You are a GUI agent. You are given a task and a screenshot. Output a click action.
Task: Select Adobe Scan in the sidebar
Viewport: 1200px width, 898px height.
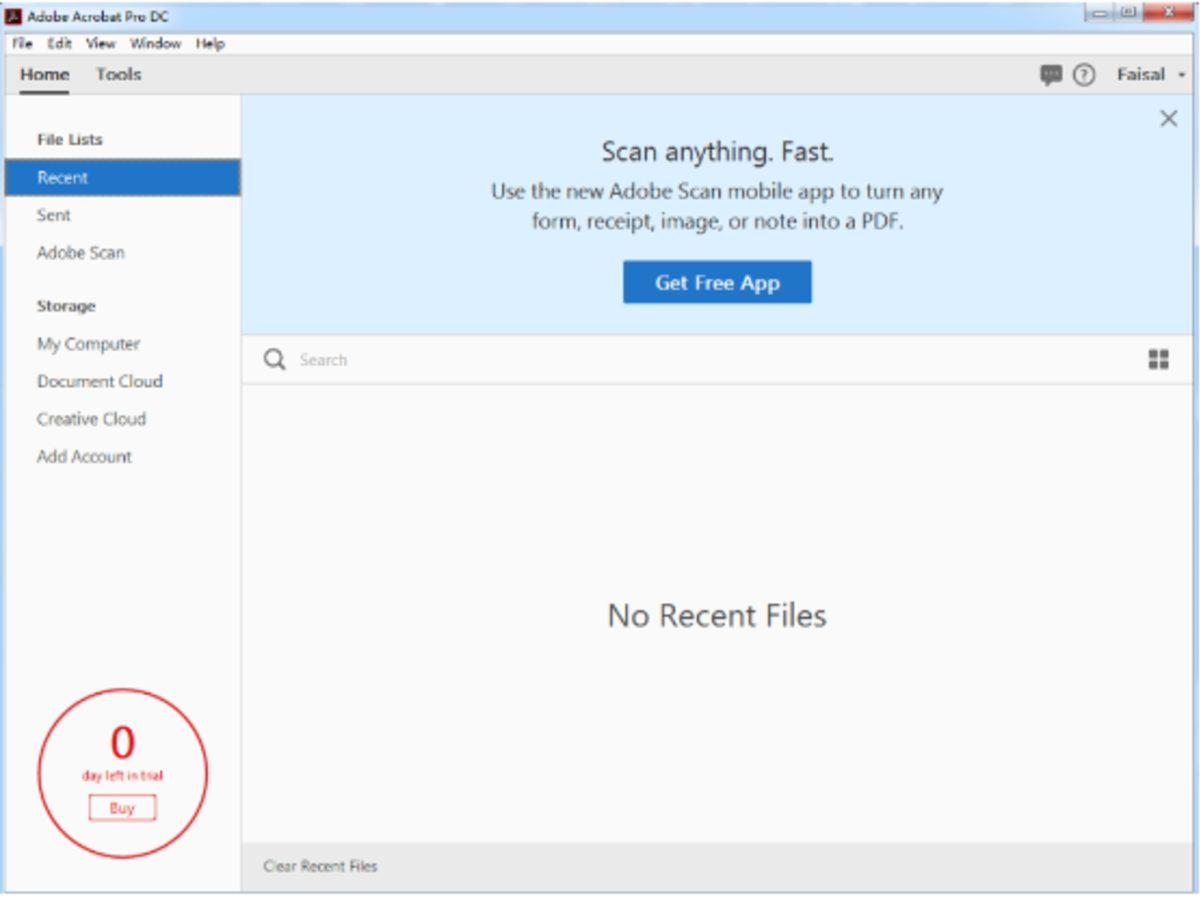coord(82,253)
